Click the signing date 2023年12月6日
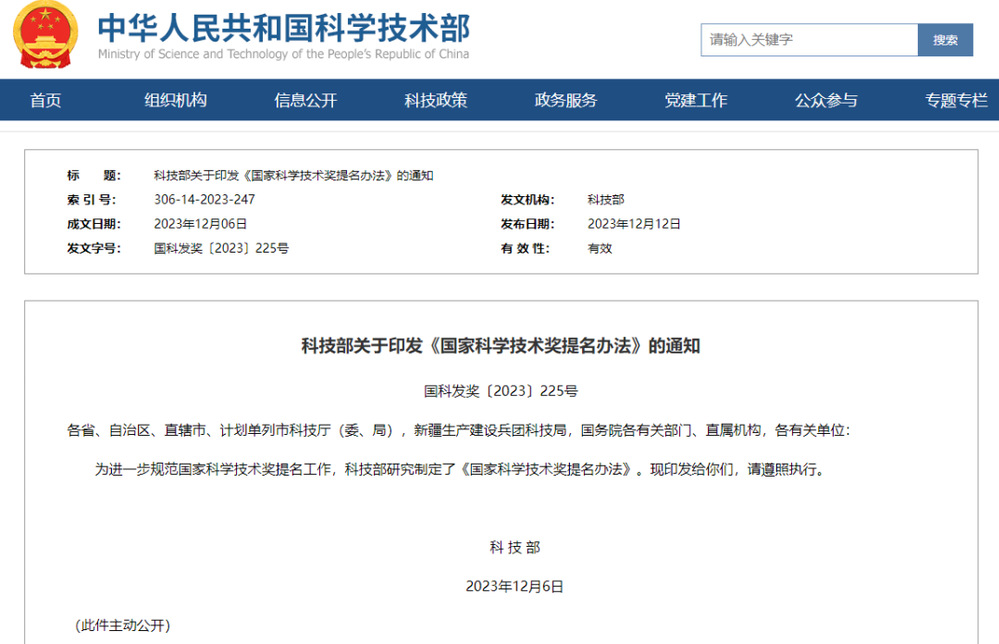The image size is (999, 644). pyautogui.click(x=515, y=586)
